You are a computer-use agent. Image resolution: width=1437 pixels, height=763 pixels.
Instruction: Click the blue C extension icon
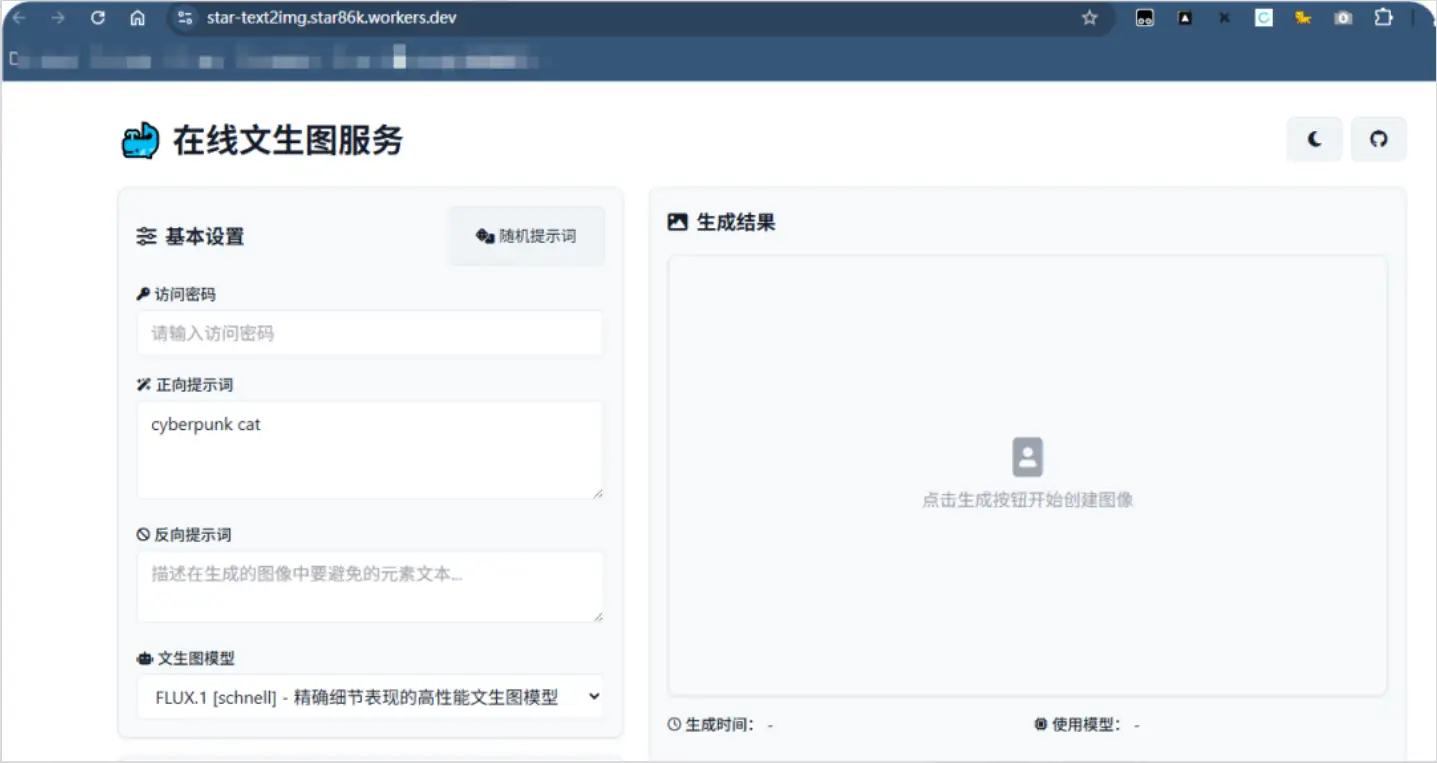click(x=1264, y=18)
